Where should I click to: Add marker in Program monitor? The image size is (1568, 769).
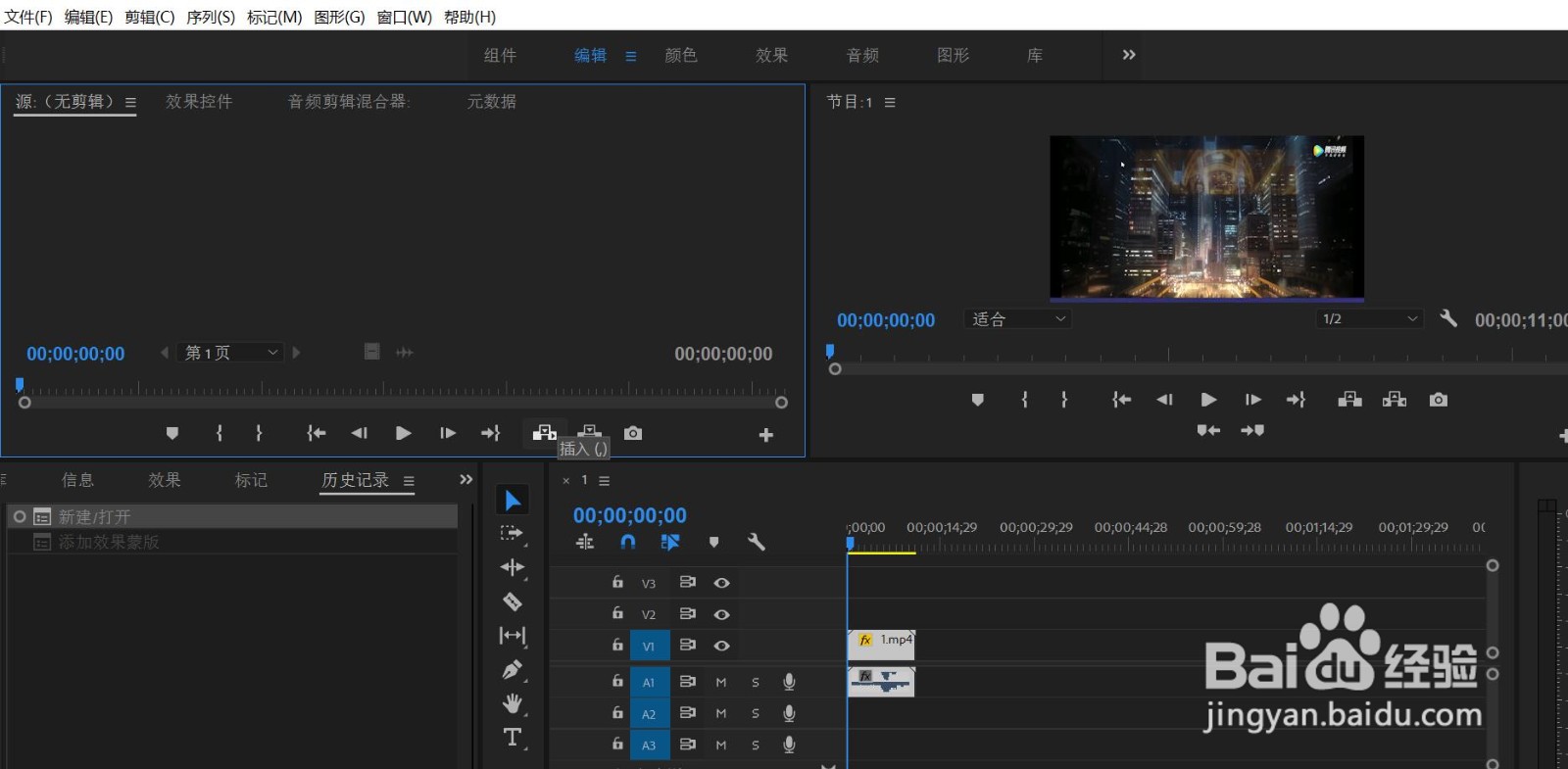click(x=977, y=400)
